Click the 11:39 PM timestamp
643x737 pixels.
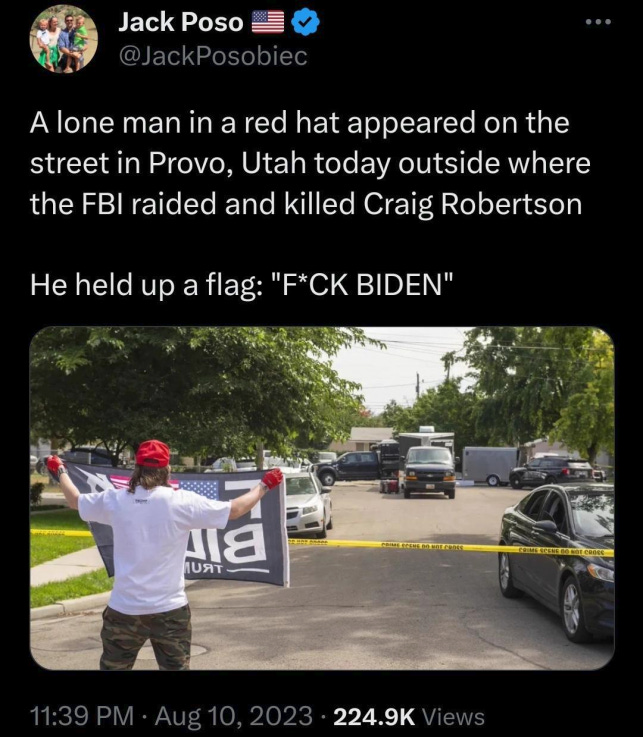[82, 716]
